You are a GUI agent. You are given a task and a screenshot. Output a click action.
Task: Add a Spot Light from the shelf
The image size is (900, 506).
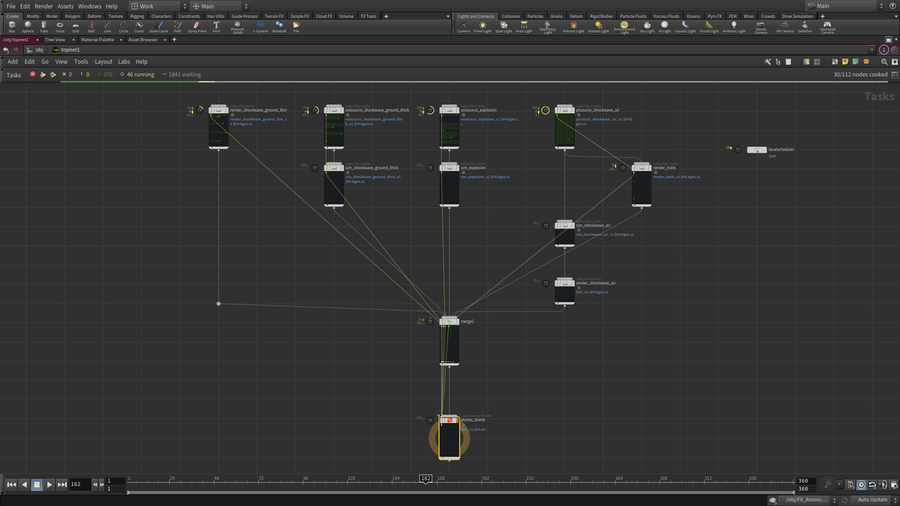(503, 28)
